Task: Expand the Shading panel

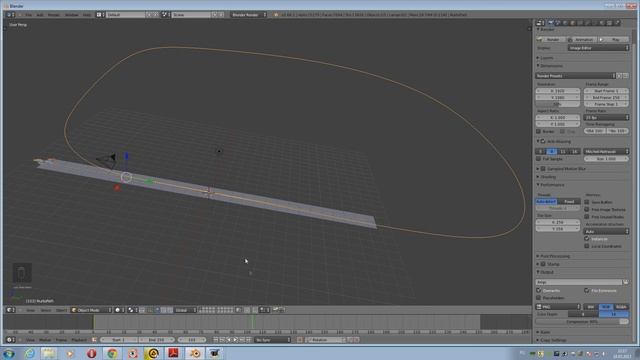Action: 547,177
